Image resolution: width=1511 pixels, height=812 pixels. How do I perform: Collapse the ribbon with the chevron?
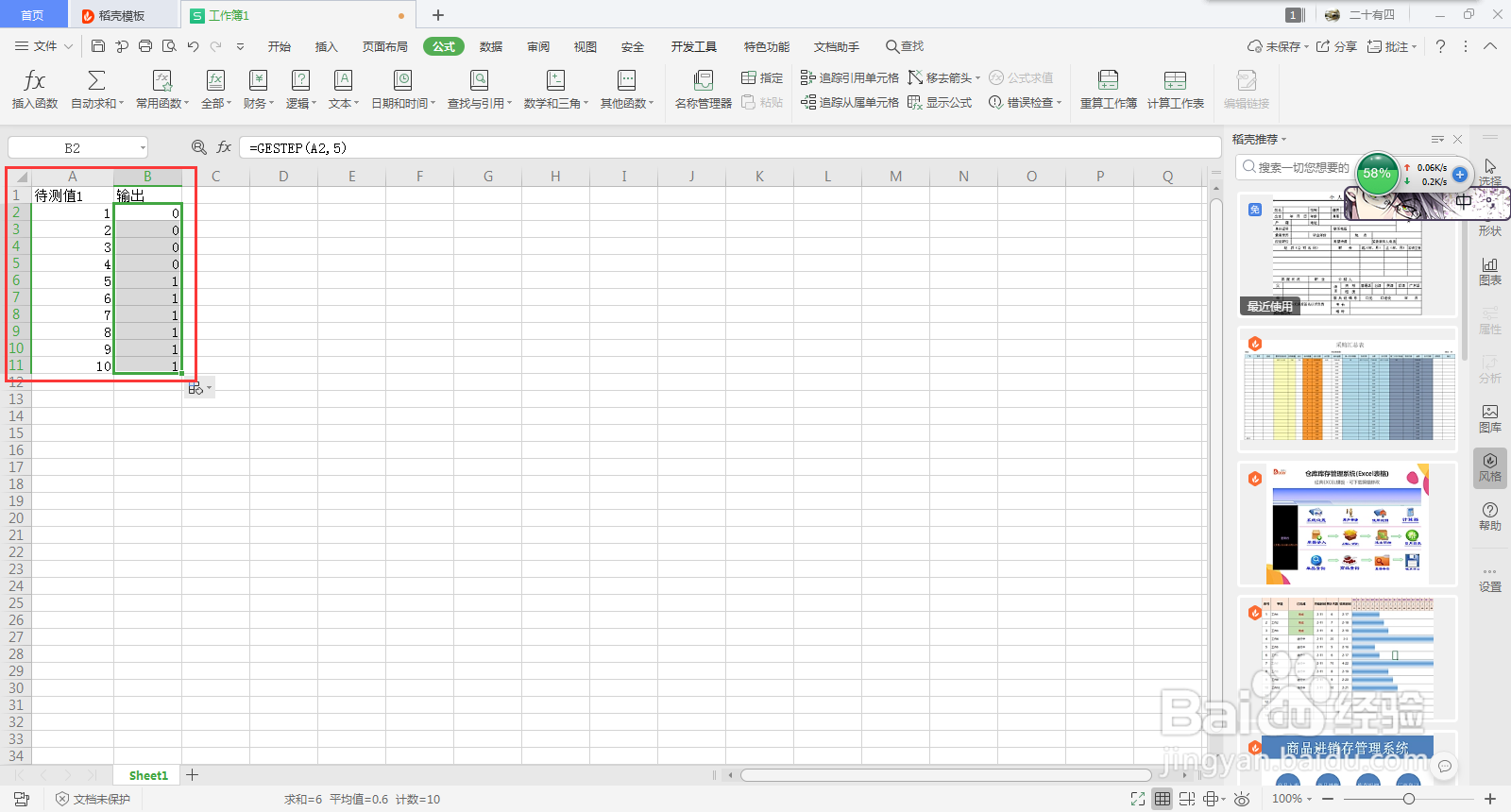(x=1490, y=46)
